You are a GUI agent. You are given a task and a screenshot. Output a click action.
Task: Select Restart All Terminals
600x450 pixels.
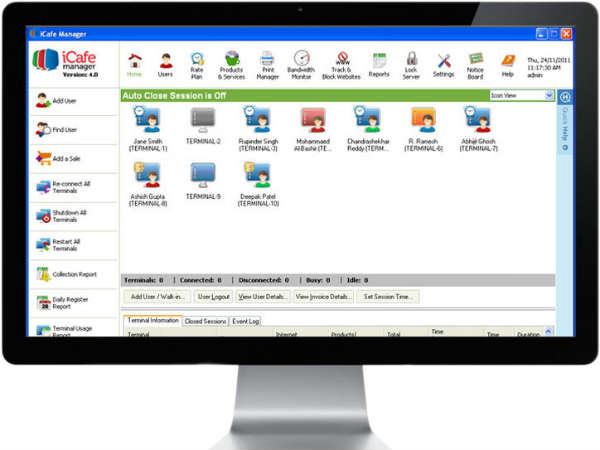tap(74, 245)
